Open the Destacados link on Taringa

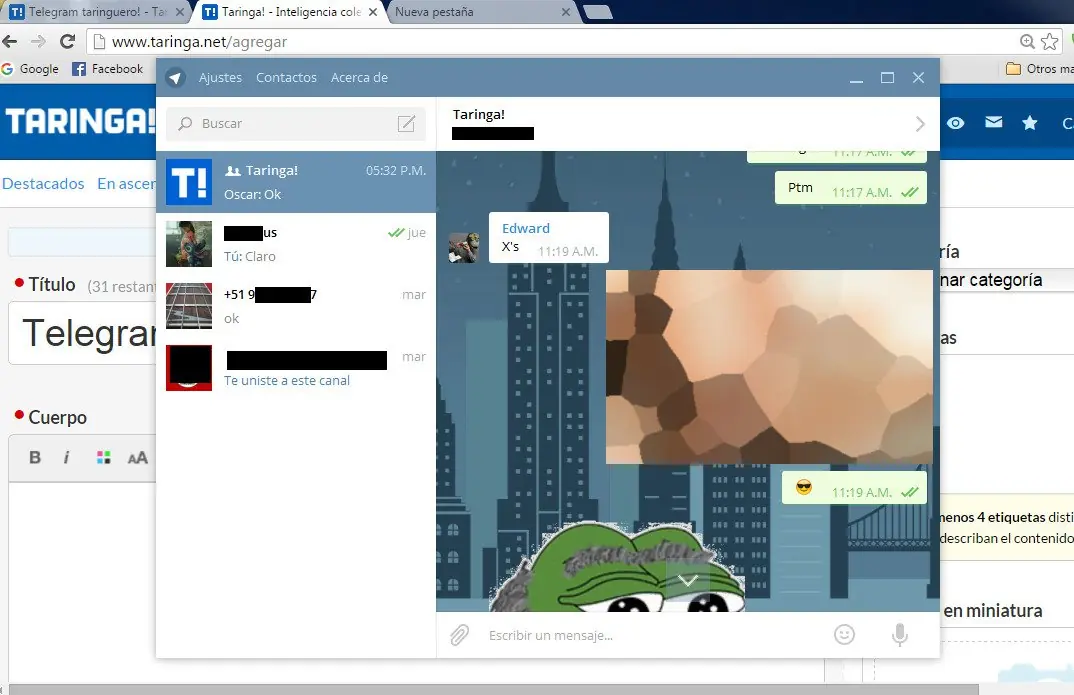click(x=43, y=184)
